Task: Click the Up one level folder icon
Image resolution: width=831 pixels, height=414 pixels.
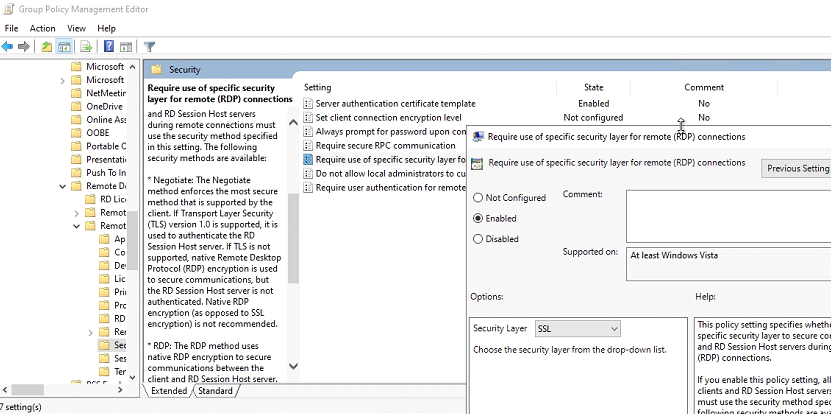Action: (46, 46)
